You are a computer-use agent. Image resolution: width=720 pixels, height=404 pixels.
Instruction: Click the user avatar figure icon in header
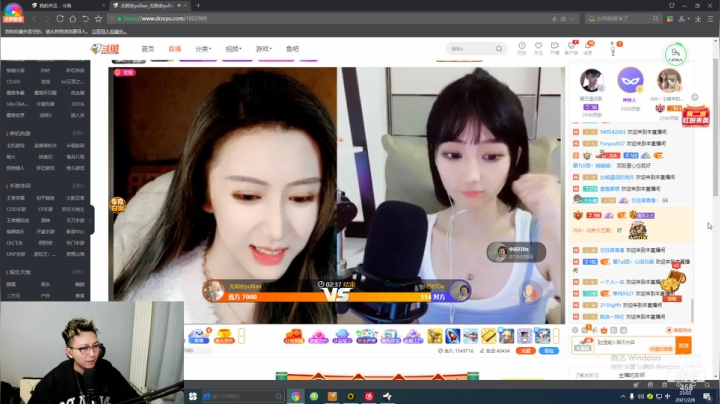[613, 49]
